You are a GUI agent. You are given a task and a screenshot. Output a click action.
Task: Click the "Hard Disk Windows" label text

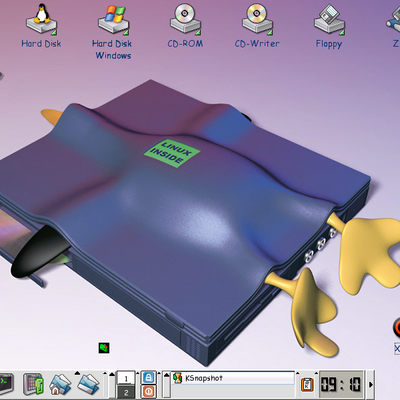coord(113,50)
